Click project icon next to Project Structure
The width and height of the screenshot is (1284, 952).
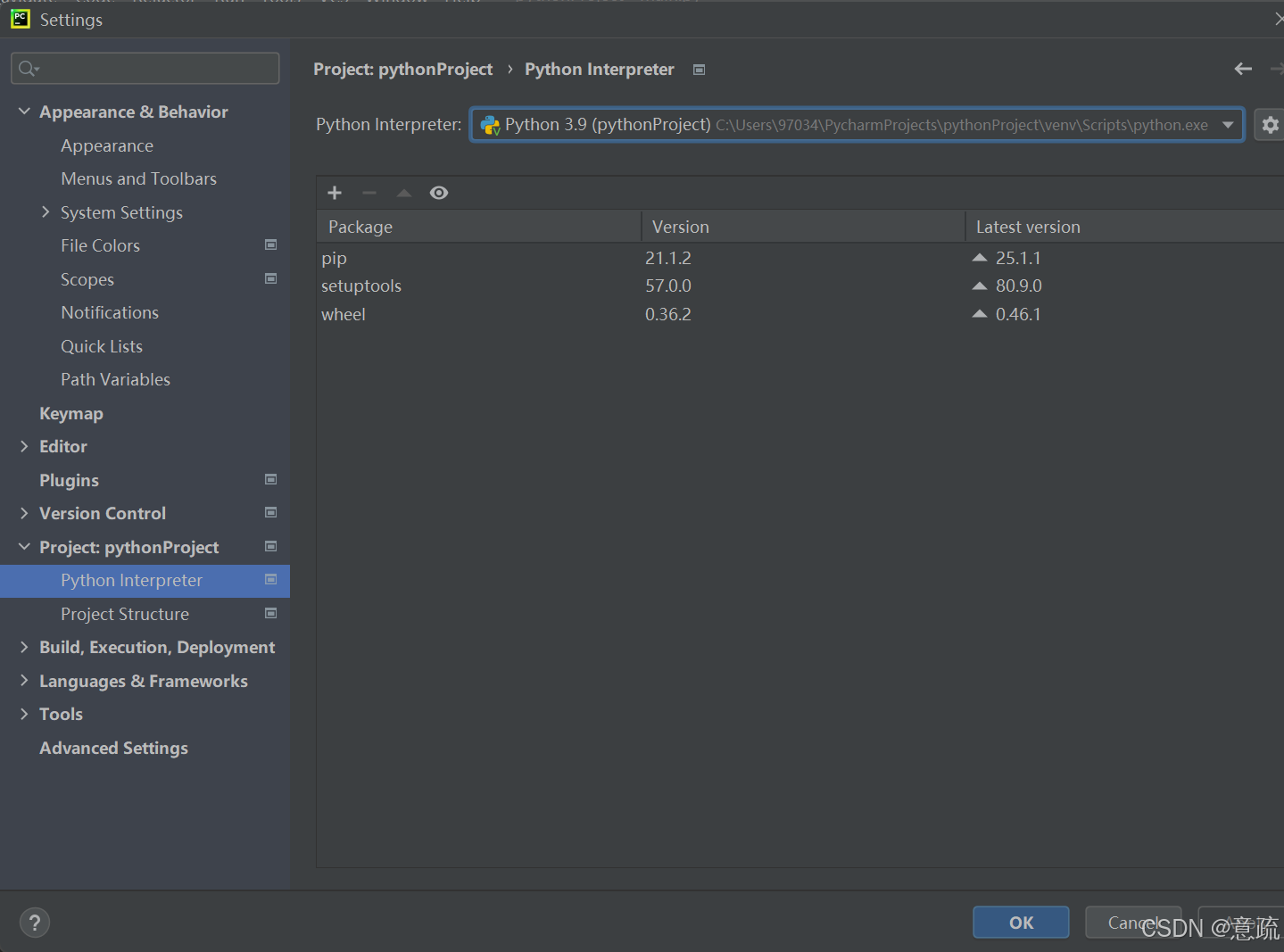(x=271, y=613)
